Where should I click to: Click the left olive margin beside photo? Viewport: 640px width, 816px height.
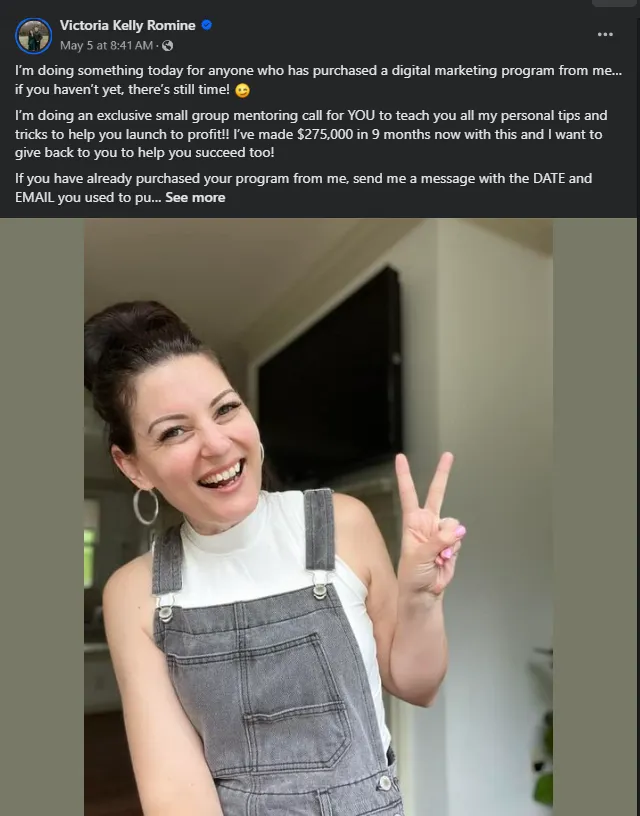pyautogui.click(x=42, y=517)
